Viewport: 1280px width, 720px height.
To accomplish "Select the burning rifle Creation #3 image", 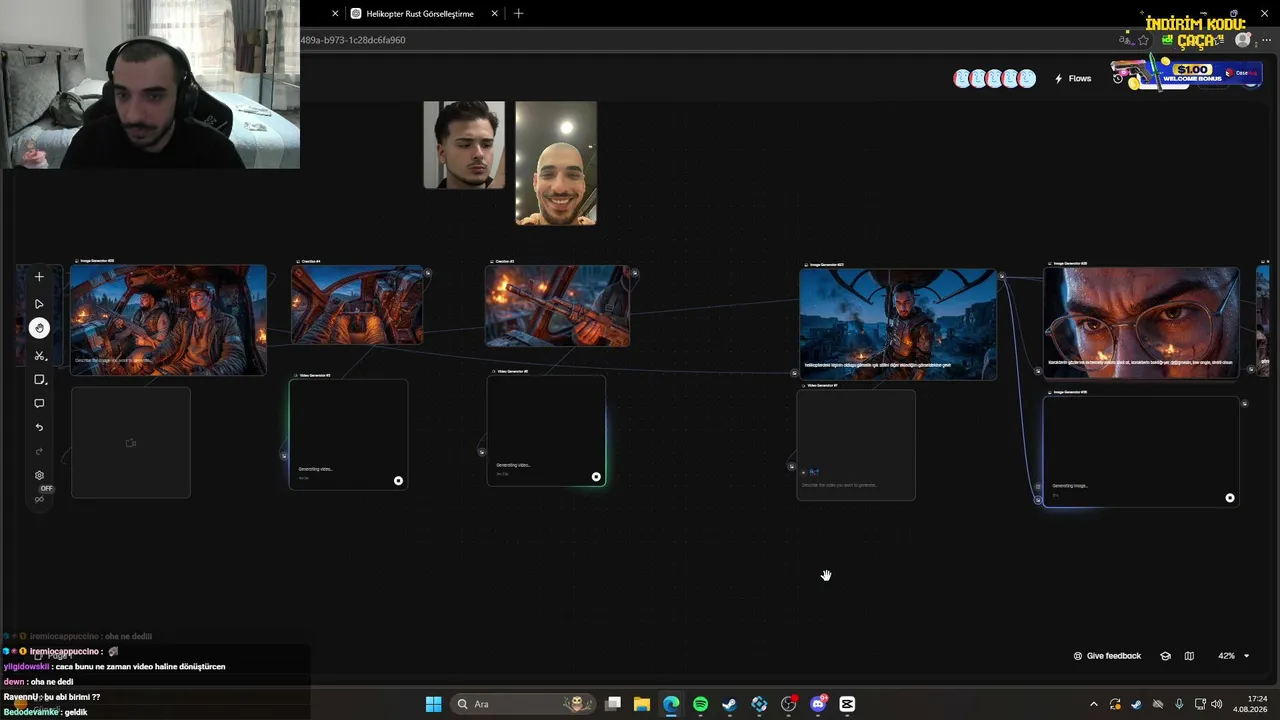I will [x=557, y=306].
